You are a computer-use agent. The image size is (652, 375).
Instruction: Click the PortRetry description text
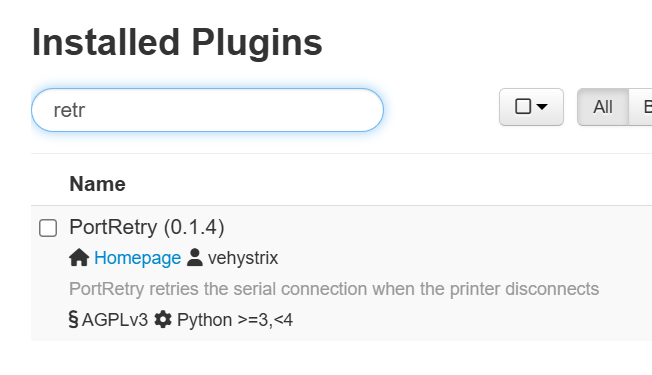coord(334,289)
